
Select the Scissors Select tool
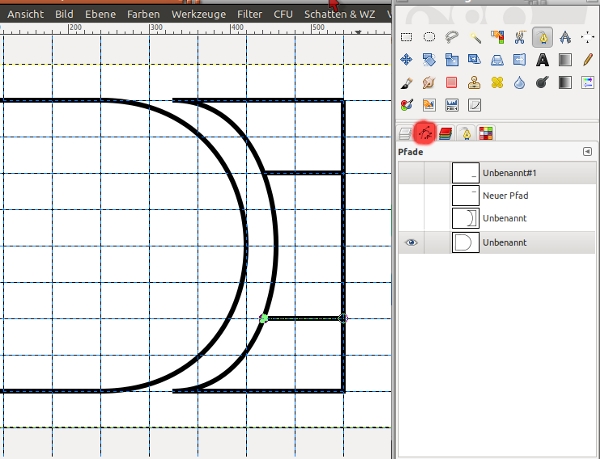520,37
